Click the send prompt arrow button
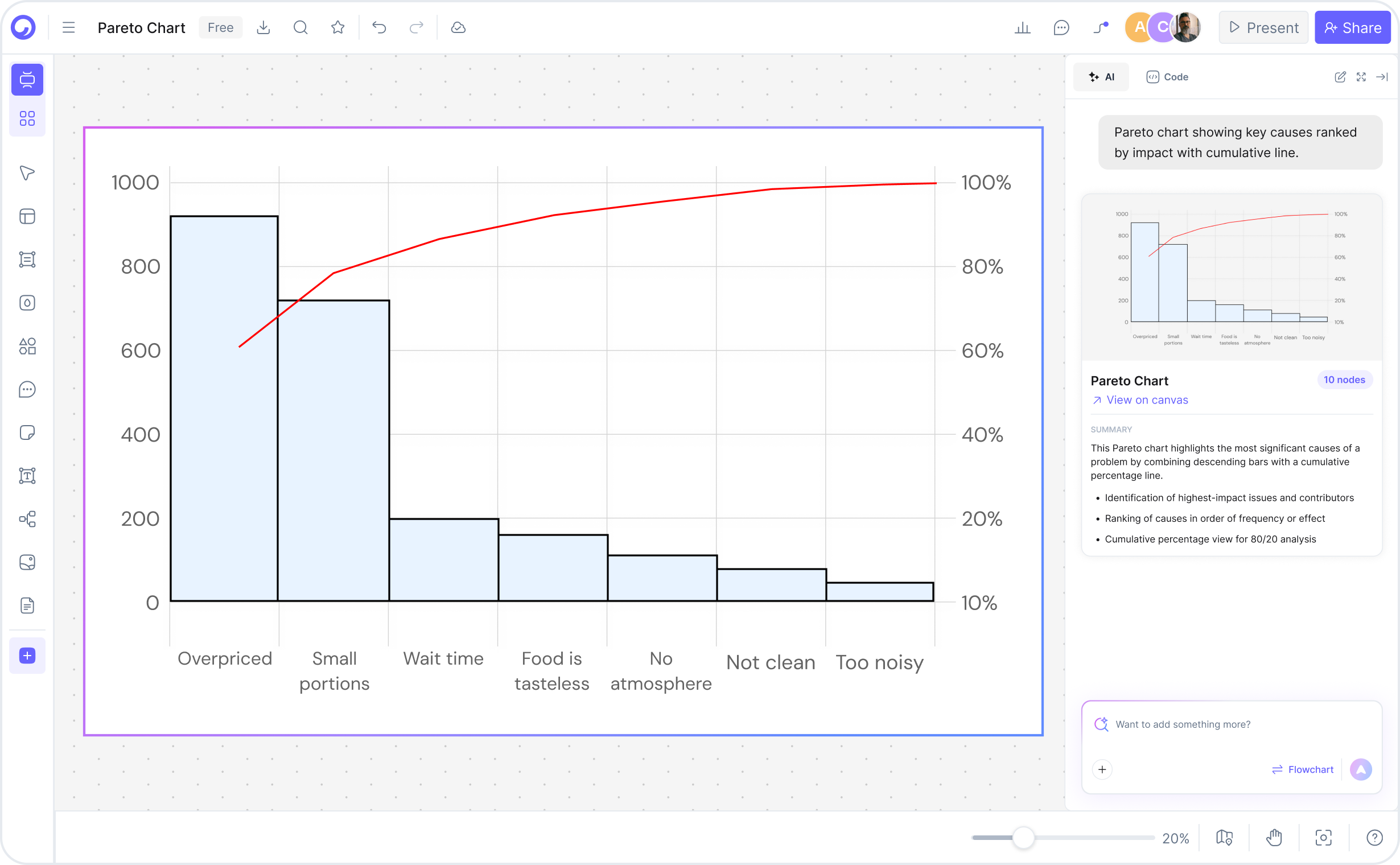 pyautogui.click(x=1361, y=769)
